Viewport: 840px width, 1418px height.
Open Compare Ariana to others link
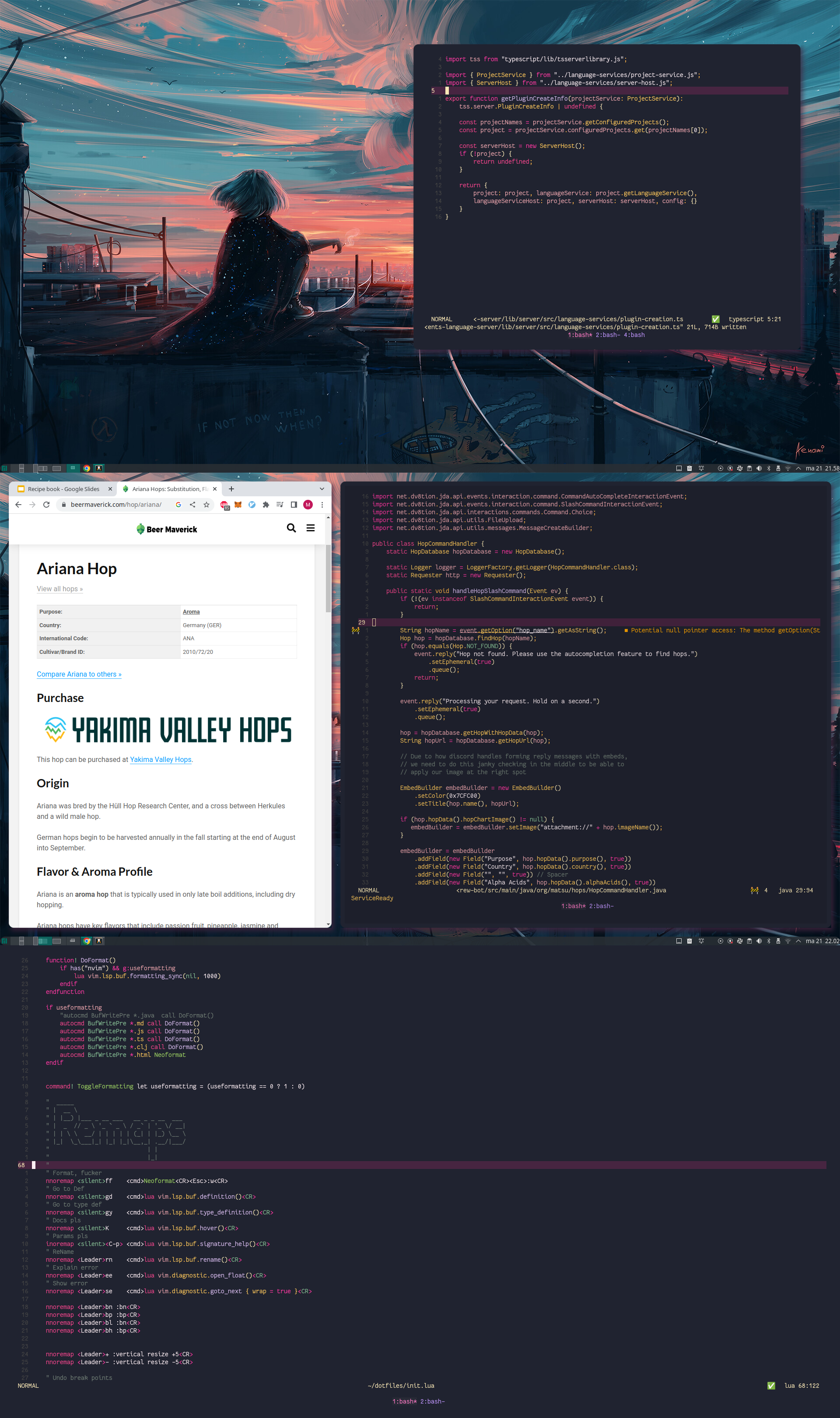tap(79, 674)
